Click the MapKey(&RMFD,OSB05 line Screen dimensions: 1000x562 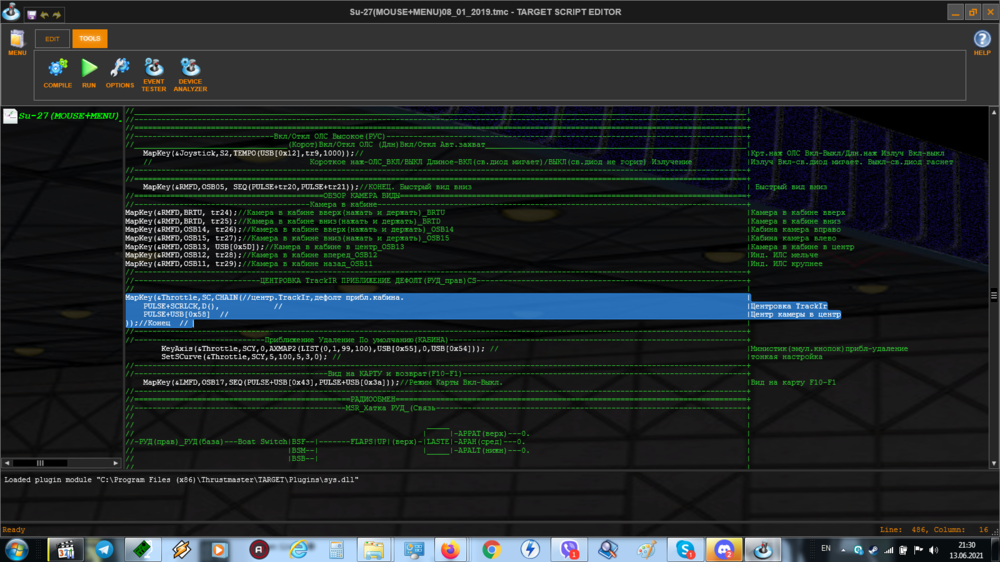tap(307, 187)
